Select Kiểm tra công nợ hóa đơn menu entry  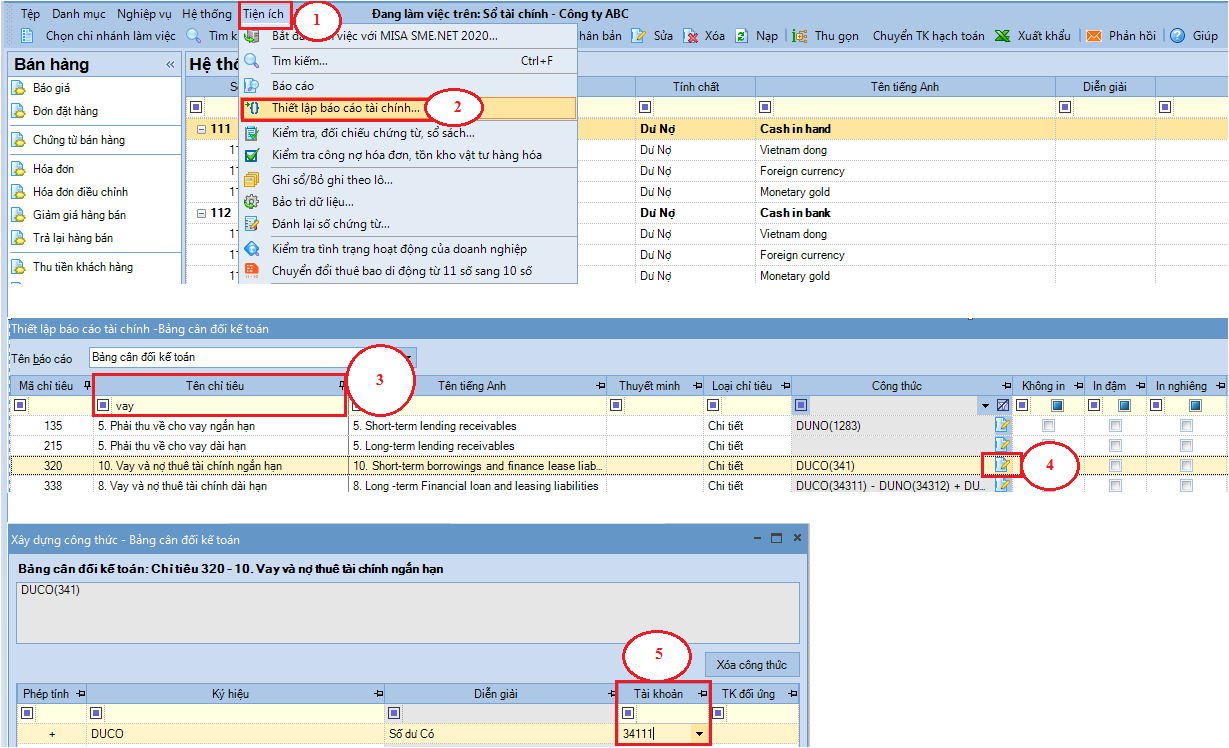[x=409, y=155]
